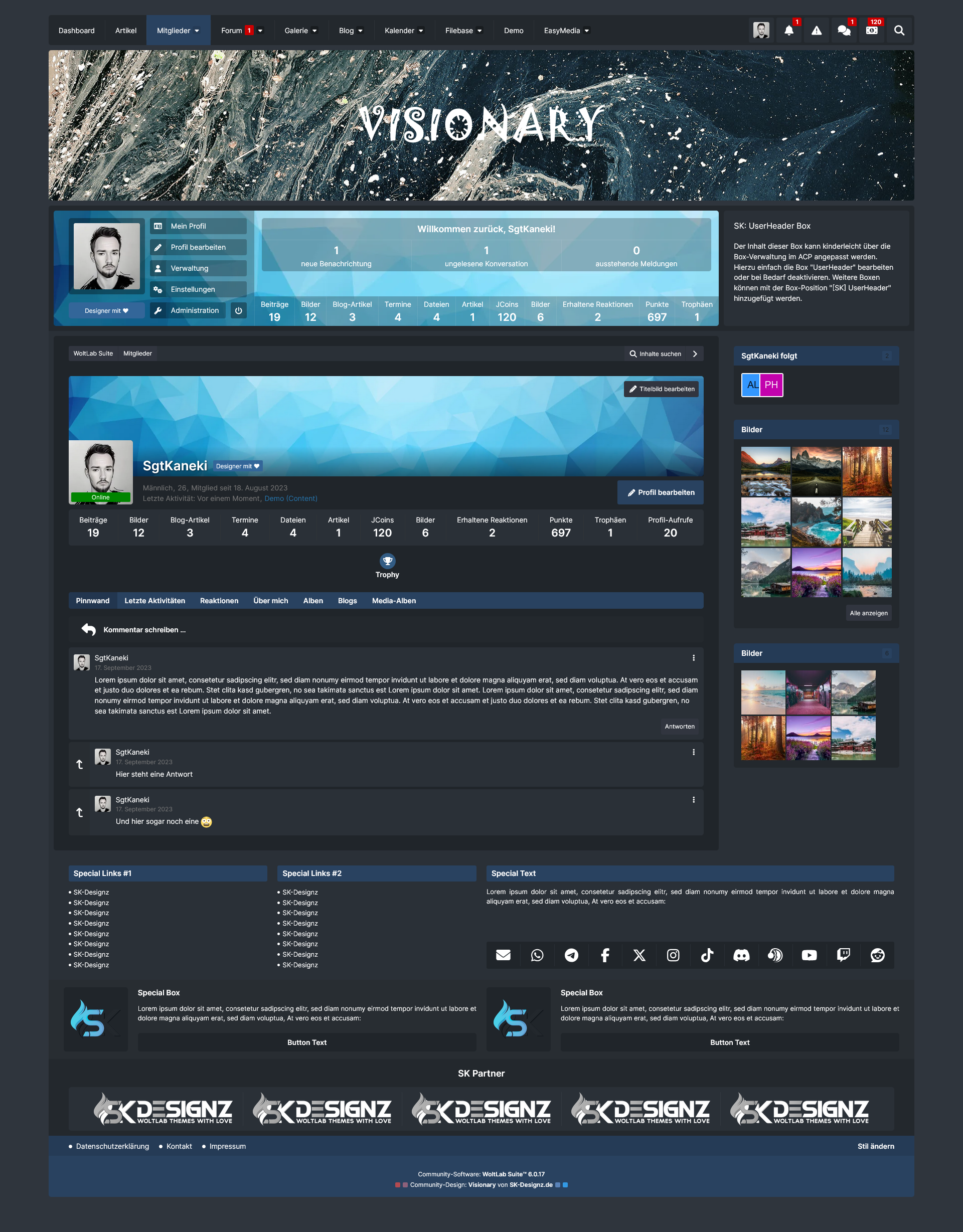Open the search magnifier icon

899,31
